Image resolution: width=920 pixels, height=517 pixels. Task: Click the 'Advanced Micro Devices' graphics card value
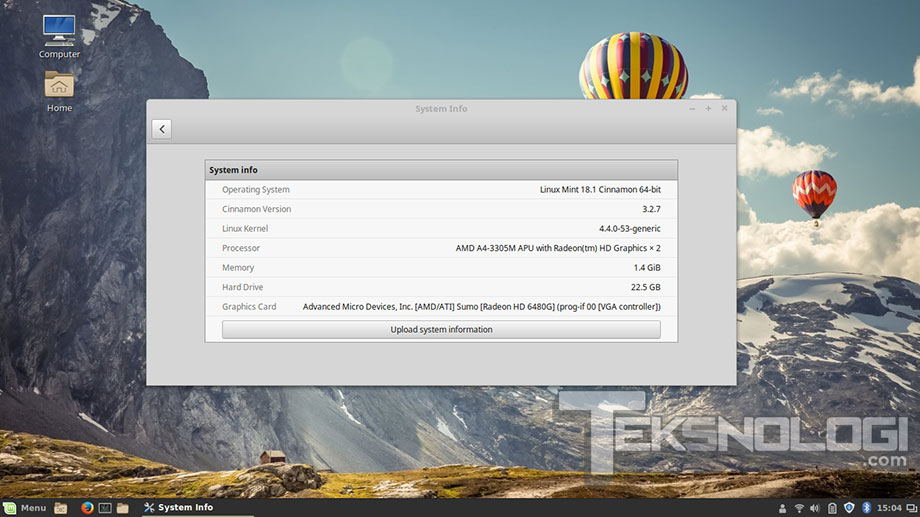pos(482,306)
